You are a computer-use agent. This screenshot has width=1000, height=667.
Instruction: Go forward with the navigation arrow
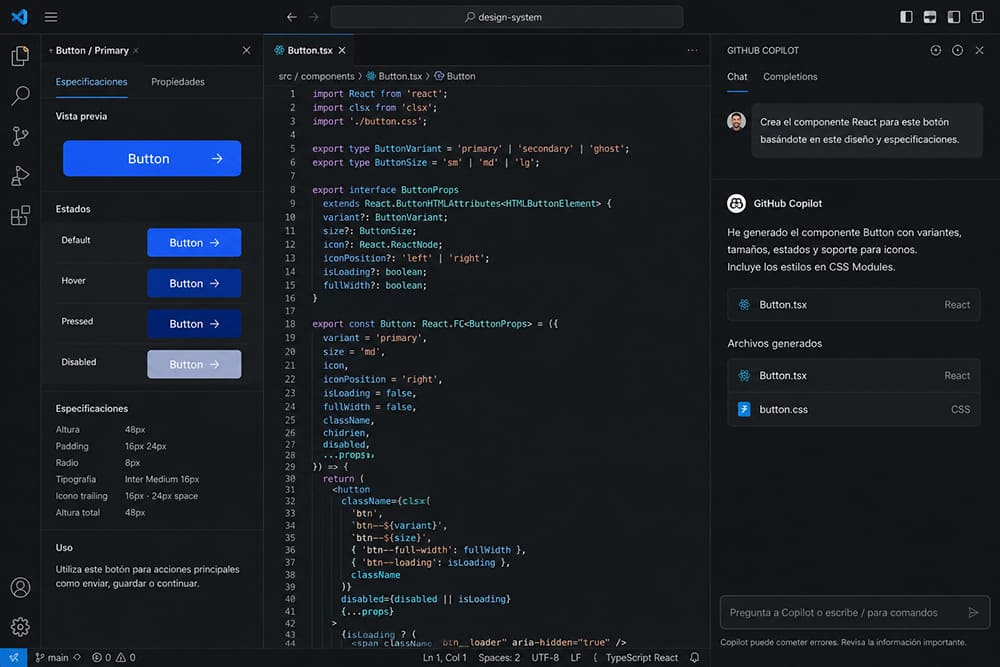tap(313, 17)
